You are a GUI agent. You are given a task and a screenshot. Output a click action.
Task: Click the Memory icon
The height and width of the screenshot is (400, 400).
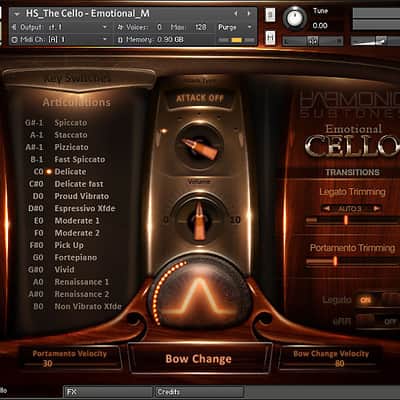pos(120,40)
